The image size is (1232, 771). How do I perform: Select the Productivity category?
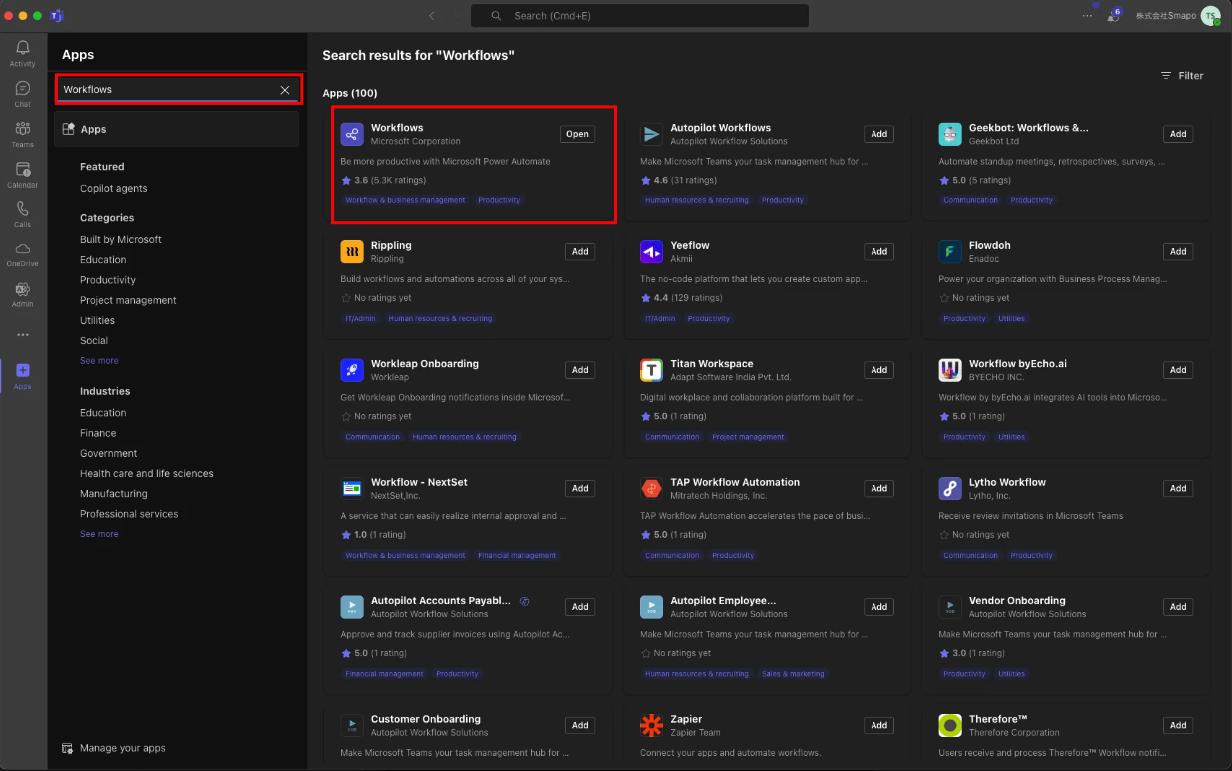(x=107, y=280)
